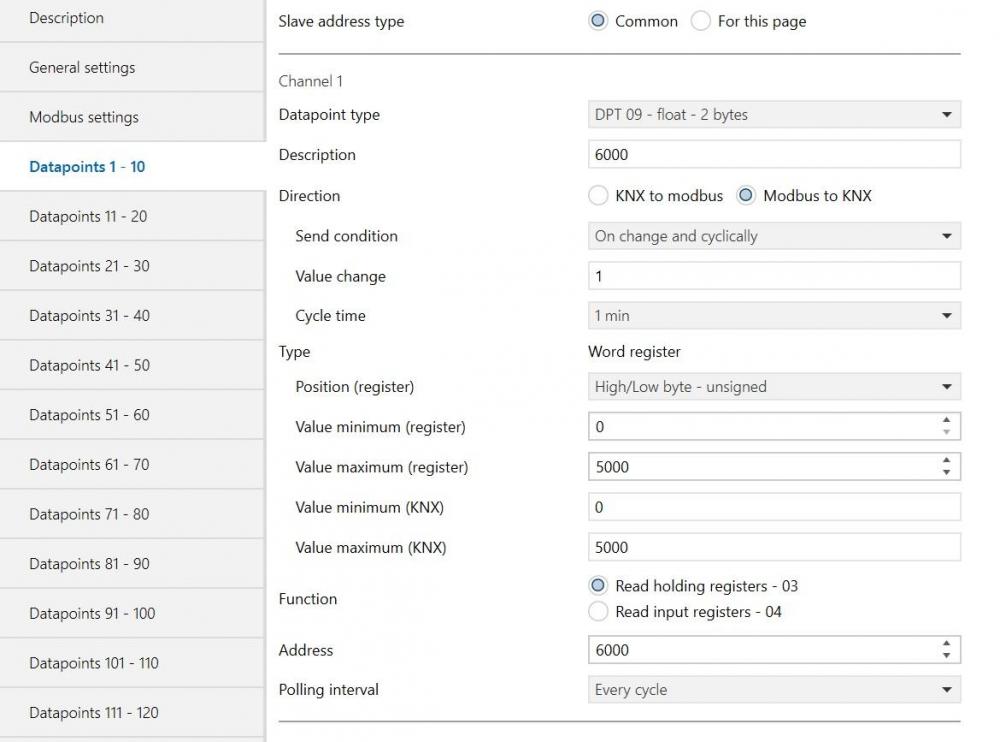Expand the Send condition dropdown
This screenshot has width=1000, height=742.
point(773,237)
